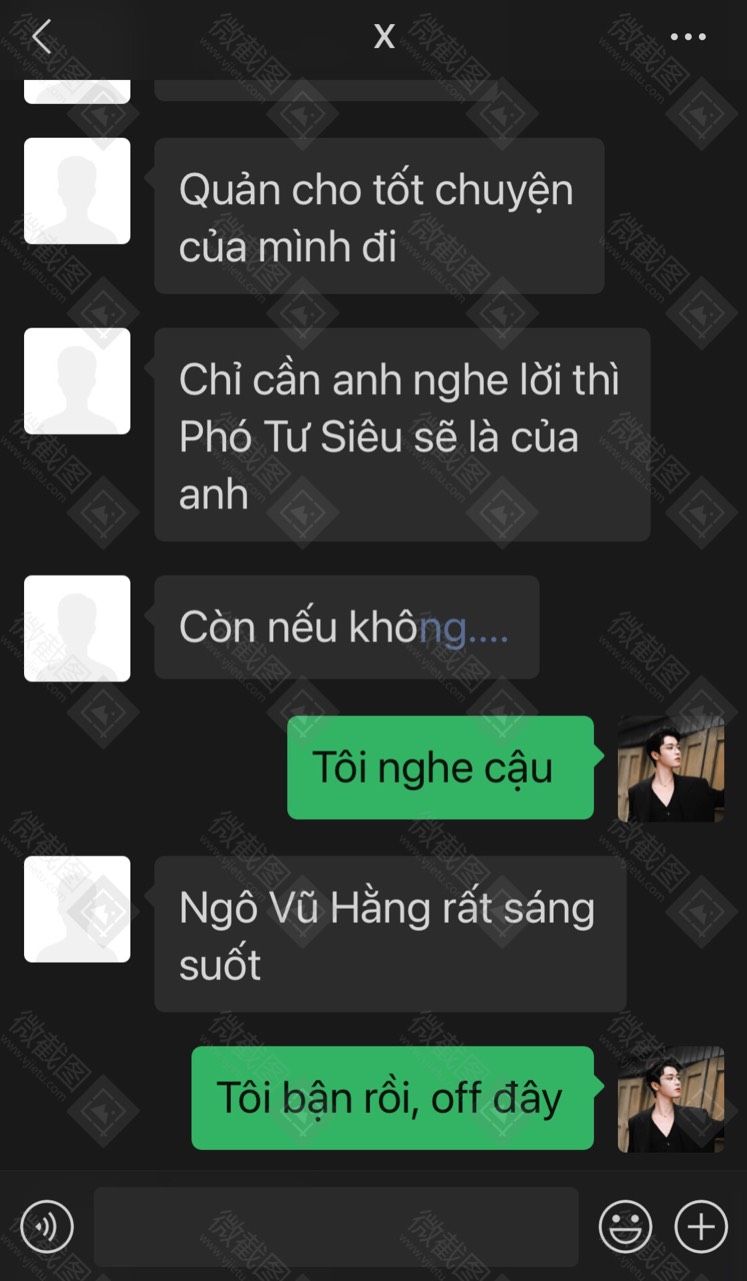Open the plus attachments panel
747x1281 pixels.
click(x=701, y=1226)
